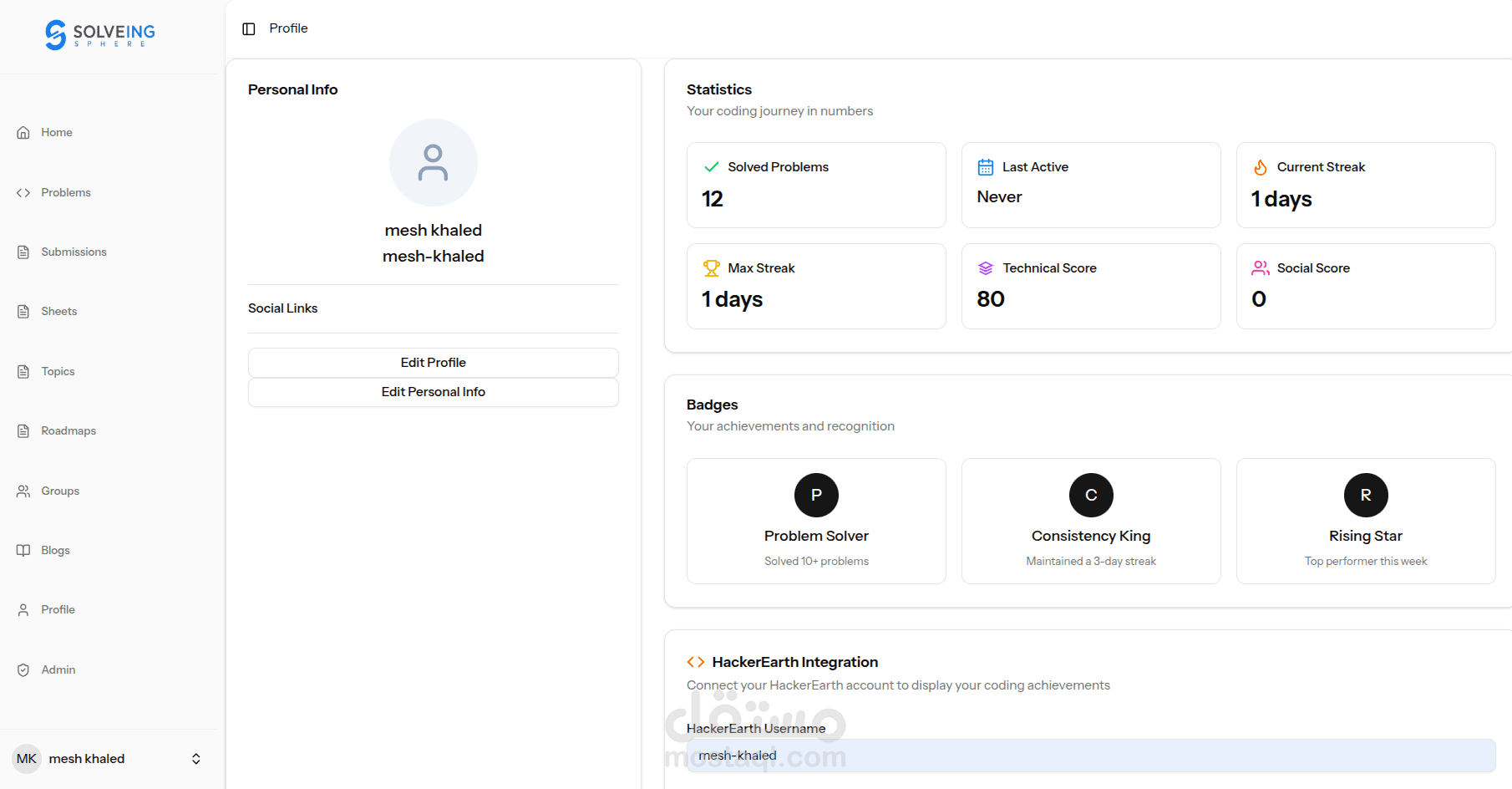Screen dimensions: 1512x789
Task: Click the large profile avatar picture
Action: (x=434, y=163)
